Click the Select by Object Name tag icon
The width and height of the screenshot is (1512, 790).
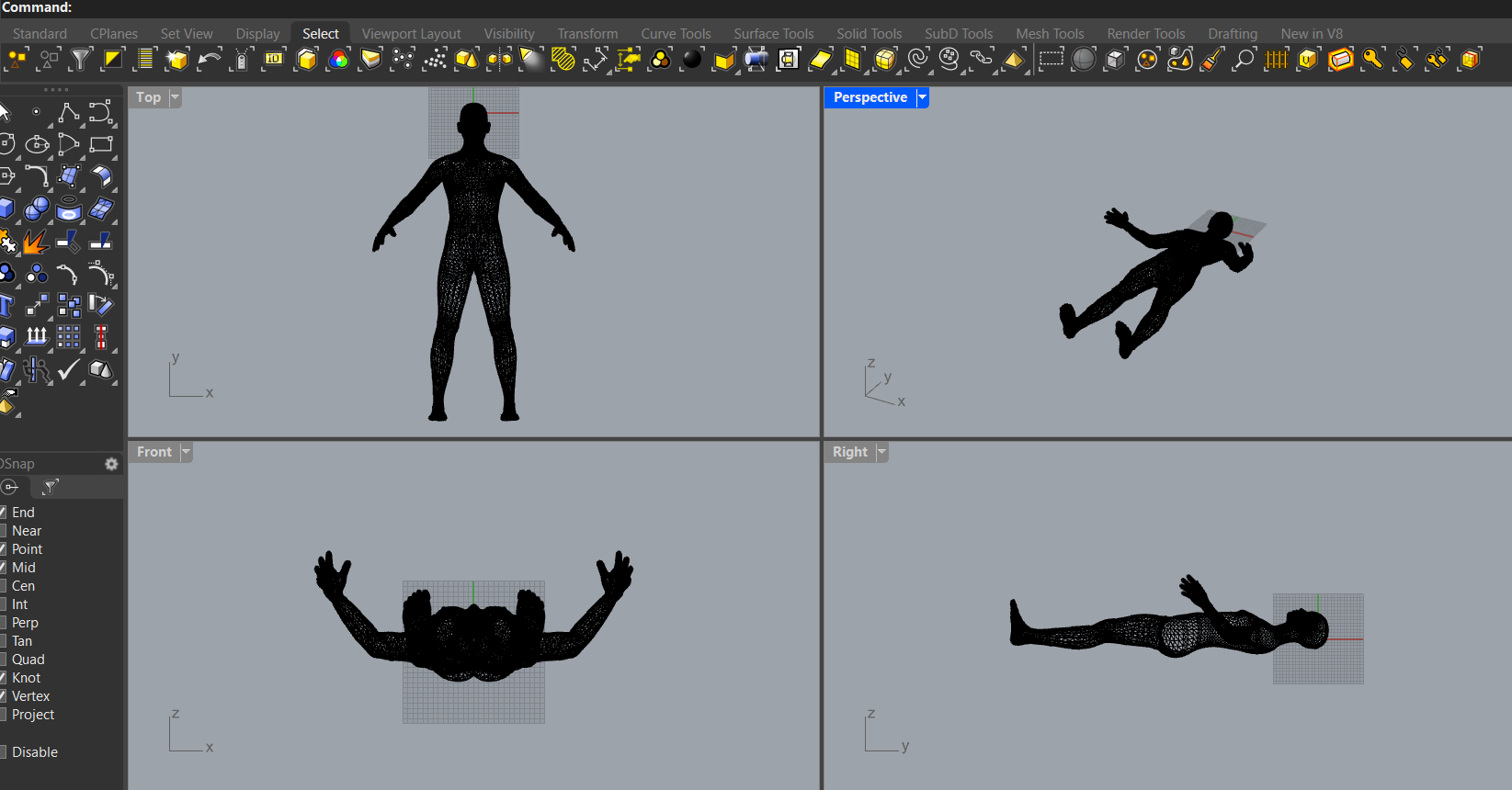pyautogui.click(x=242, y=60)
